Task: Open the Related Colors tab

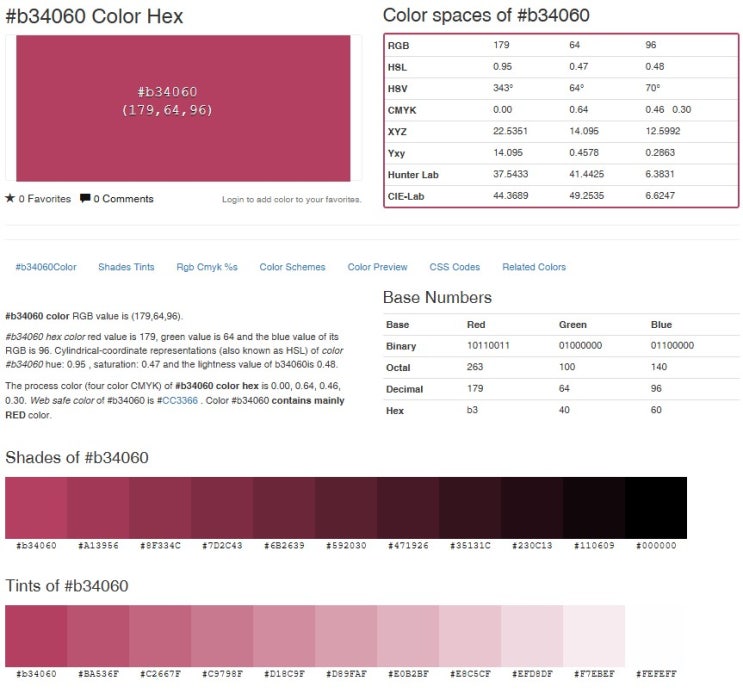Action: click(x=534, y=267)
